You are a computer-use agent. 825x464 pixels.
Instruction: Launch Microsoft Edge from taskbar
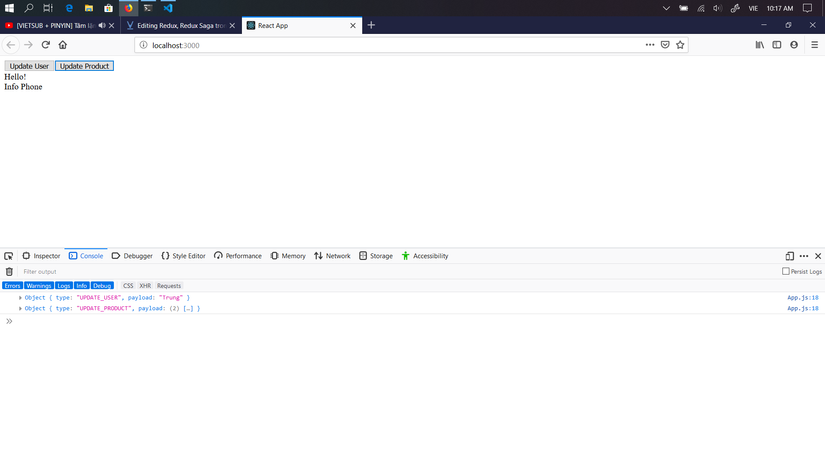tap(69, 8)
